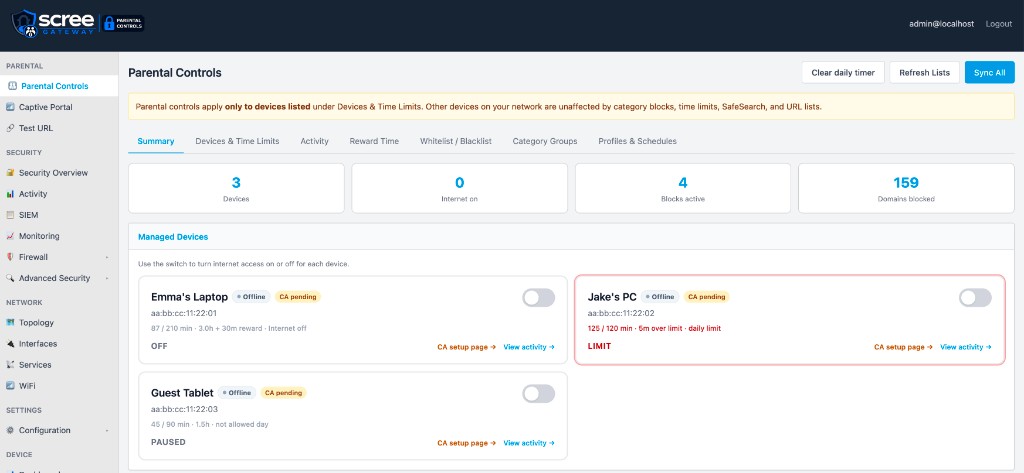
Task: Open CA setup page for Guest Tablet
Action: point(466,443)
